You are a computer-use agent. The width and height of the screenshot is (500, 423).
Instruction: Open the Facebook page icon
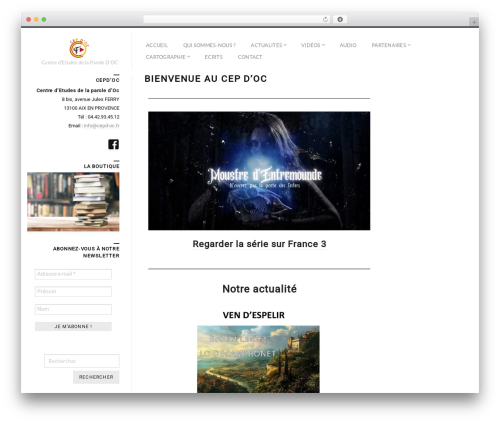[113, 144]
